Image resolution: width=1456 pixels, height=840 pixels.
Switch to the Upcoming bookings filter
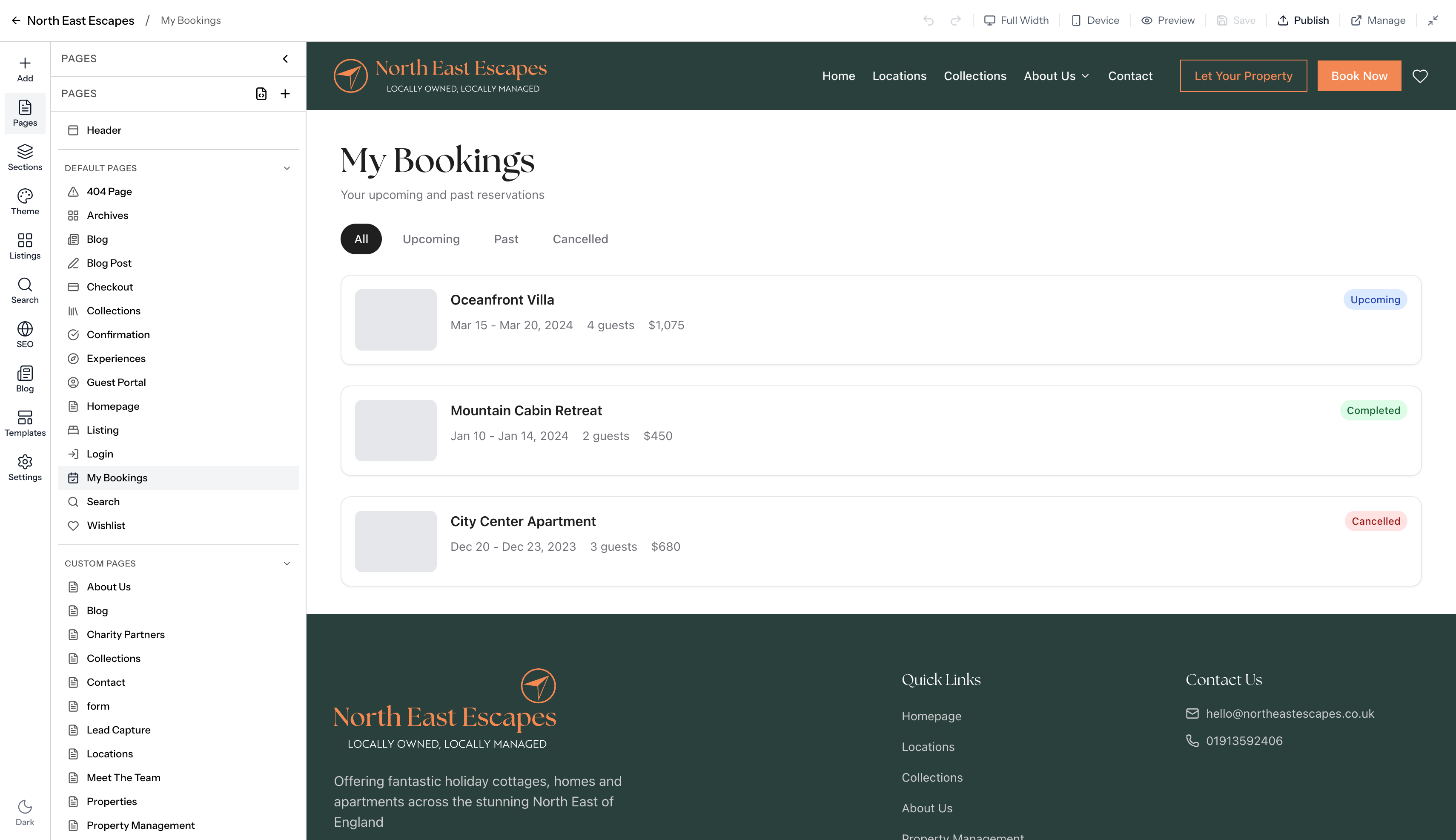(431, 238)
